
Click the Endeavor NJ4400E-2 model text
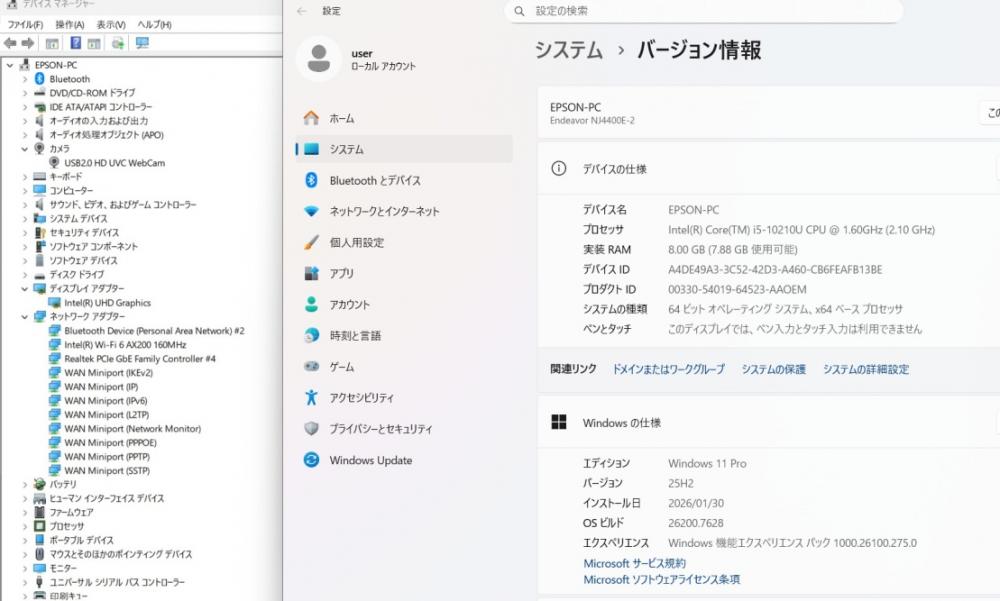592,120
